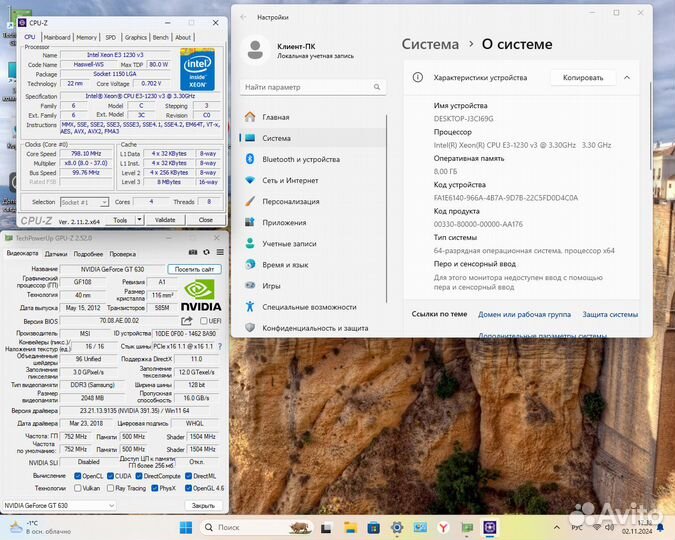Toggle the OpenGL 4.6 checkbox

[188, 488]
